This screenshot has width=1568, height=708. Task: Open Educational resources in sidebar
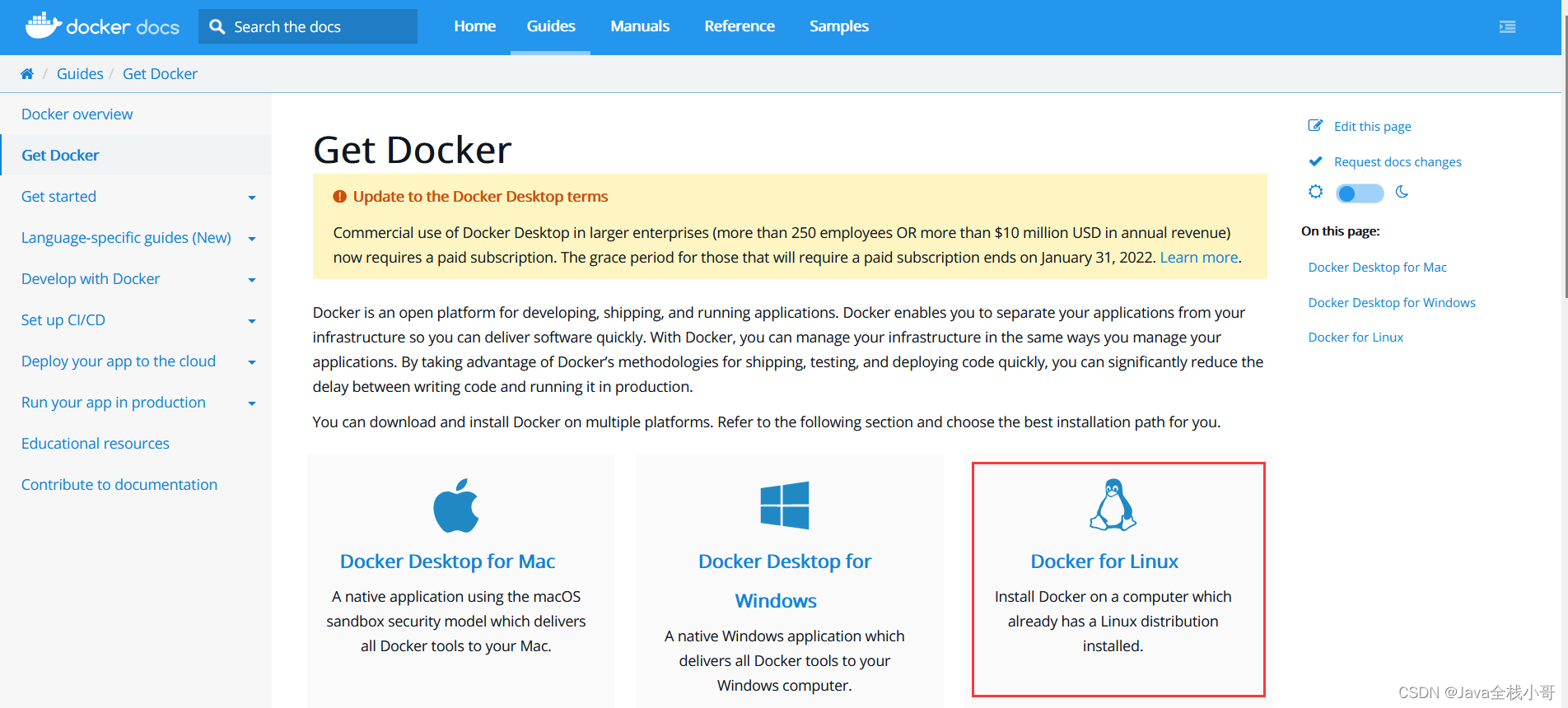point(96,444)
